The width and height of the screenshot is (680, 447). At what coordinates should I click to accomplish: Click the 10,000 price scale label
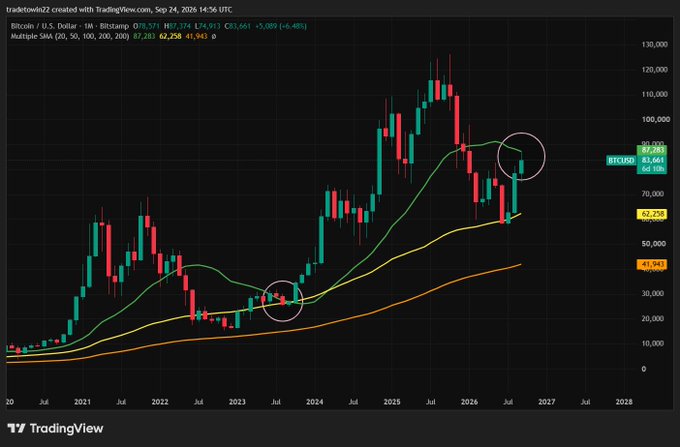pyautogui.click(x=653, y=343)
